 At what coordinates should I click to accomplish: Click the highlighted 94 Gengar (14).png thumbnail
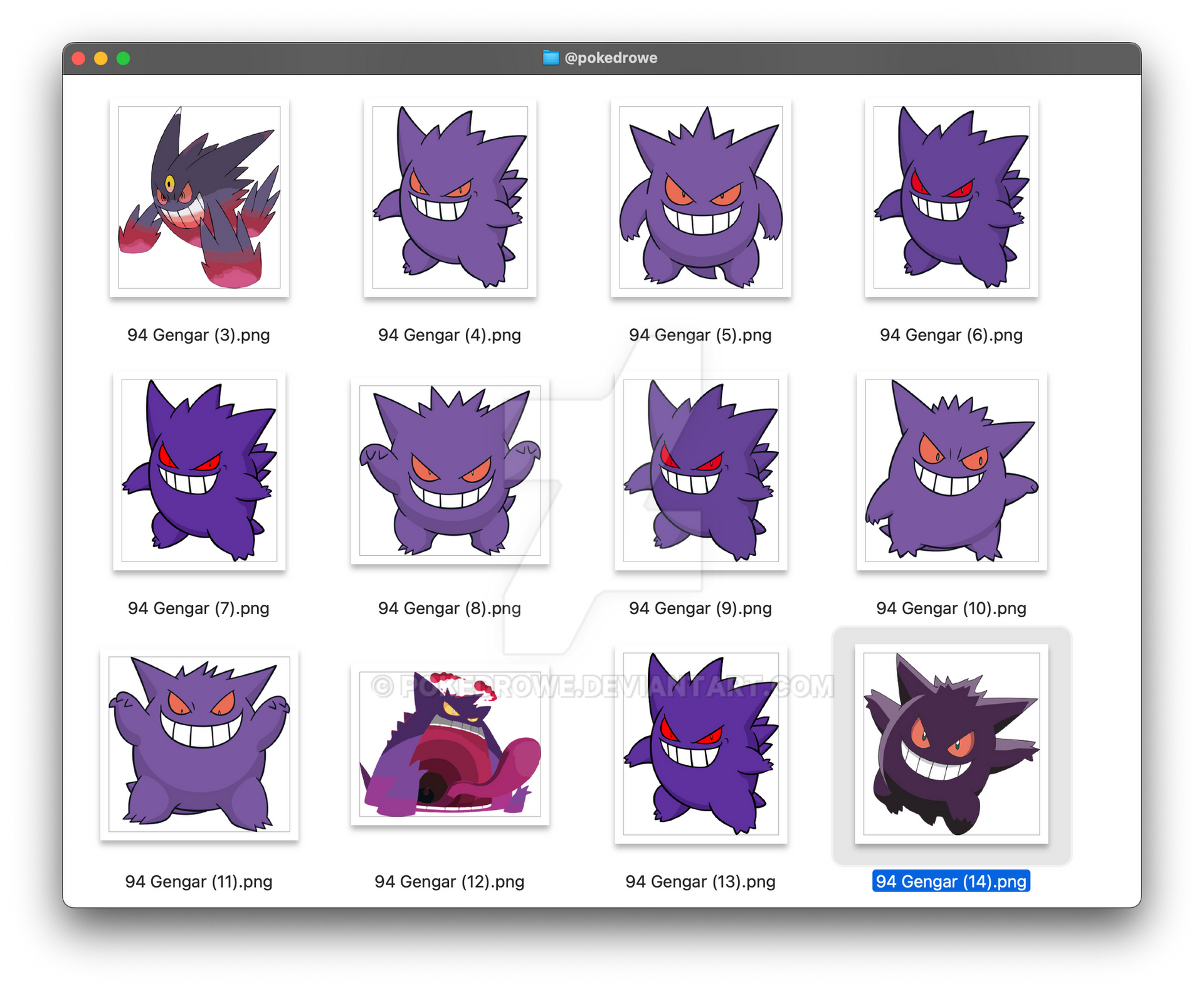click(x=951, y=744)
